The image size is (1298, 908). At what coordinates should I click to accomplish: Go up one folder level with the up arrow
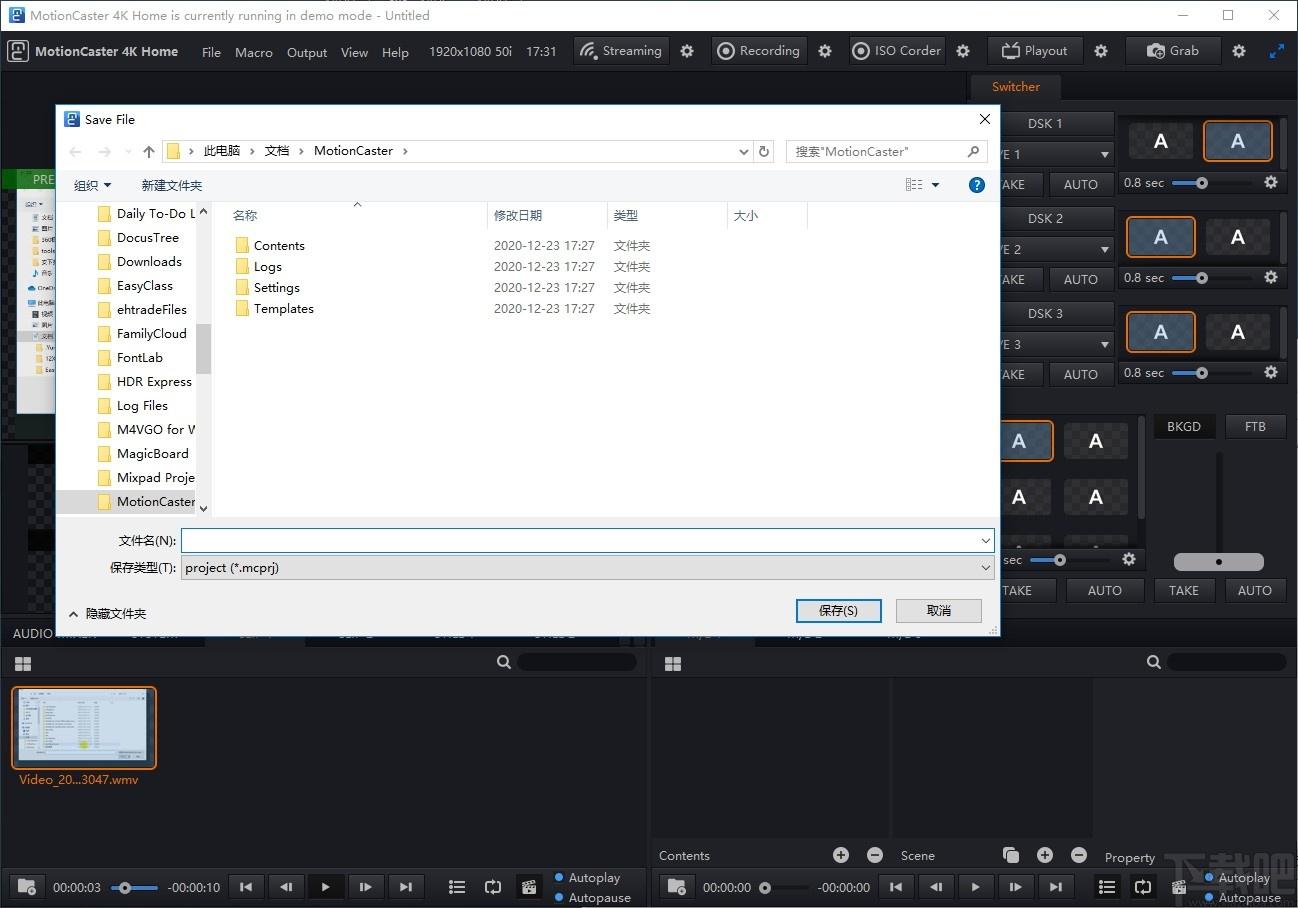149,151
